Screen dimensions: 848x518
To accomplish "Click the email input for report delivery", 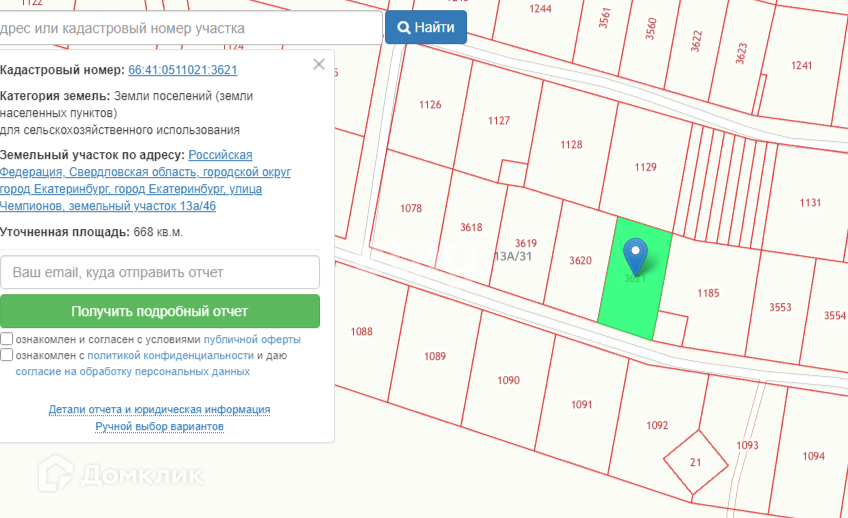I will pyautogui.click(x=160, y=272).
